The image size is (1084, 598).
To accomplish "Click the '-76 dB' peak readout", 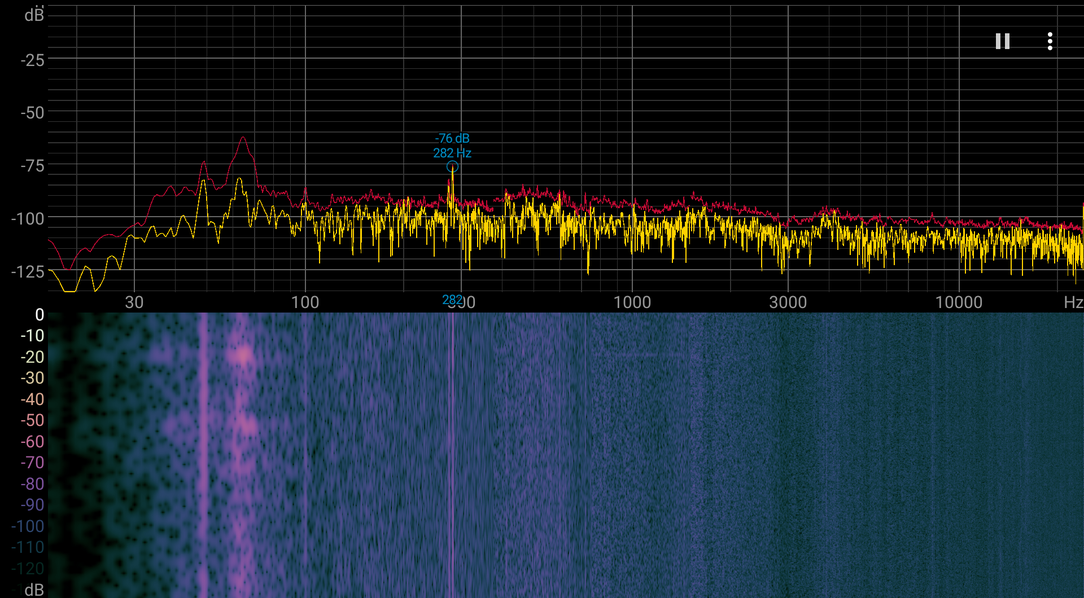I will [452, 138].
